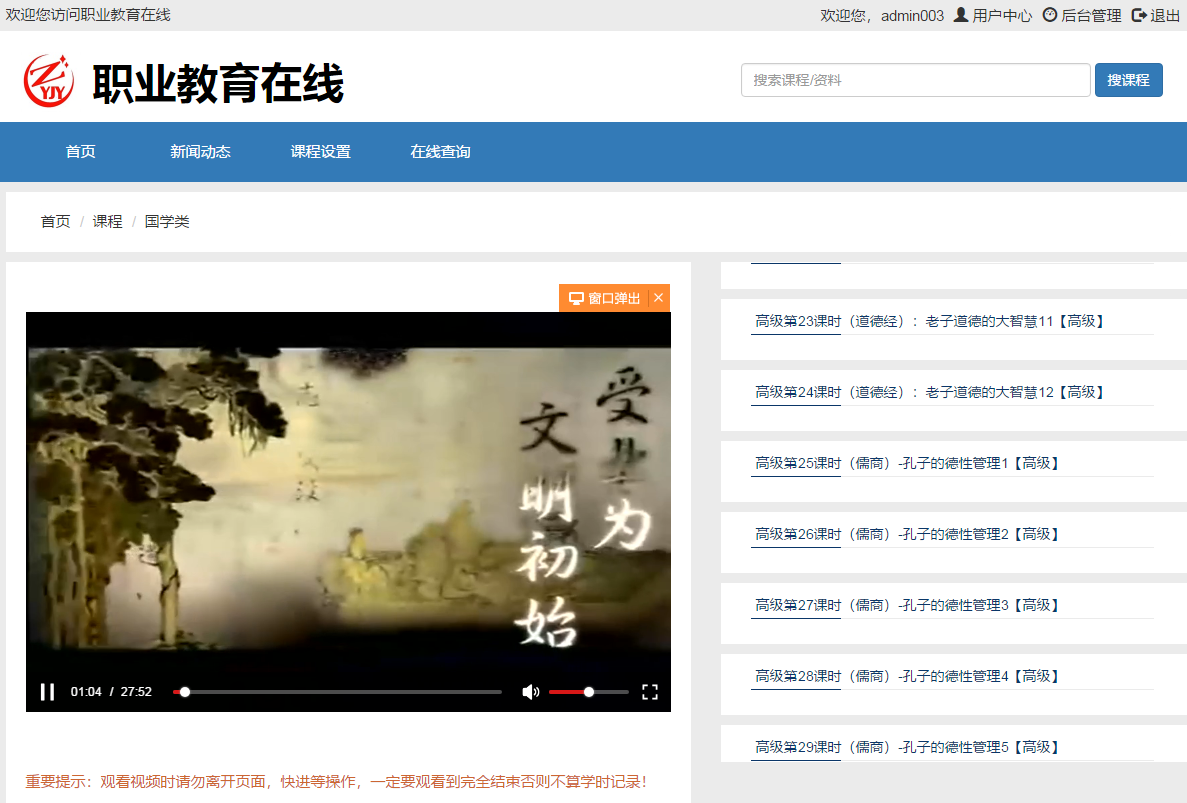Open lesson 高级第25课时 孔子的德性管理1

click(x=906, y=463)
